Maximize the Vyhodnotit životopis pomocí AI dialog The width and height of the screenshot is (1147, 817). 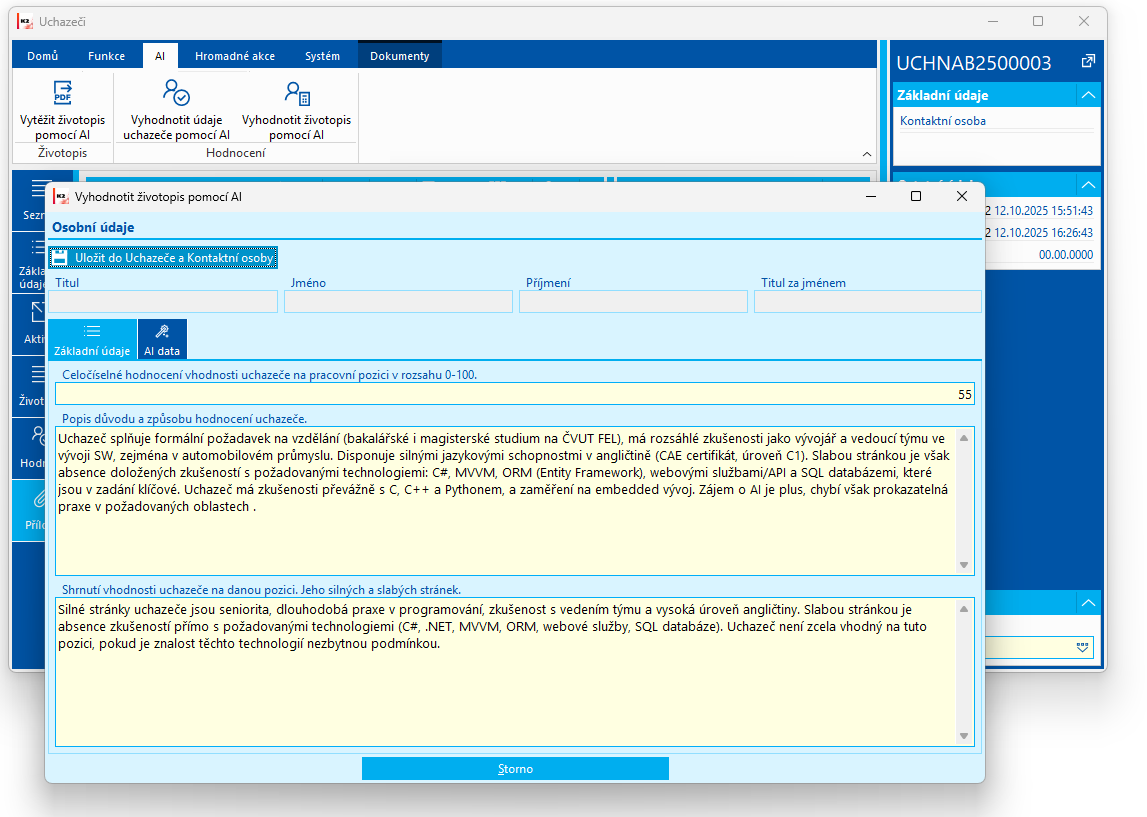point(916,196)
